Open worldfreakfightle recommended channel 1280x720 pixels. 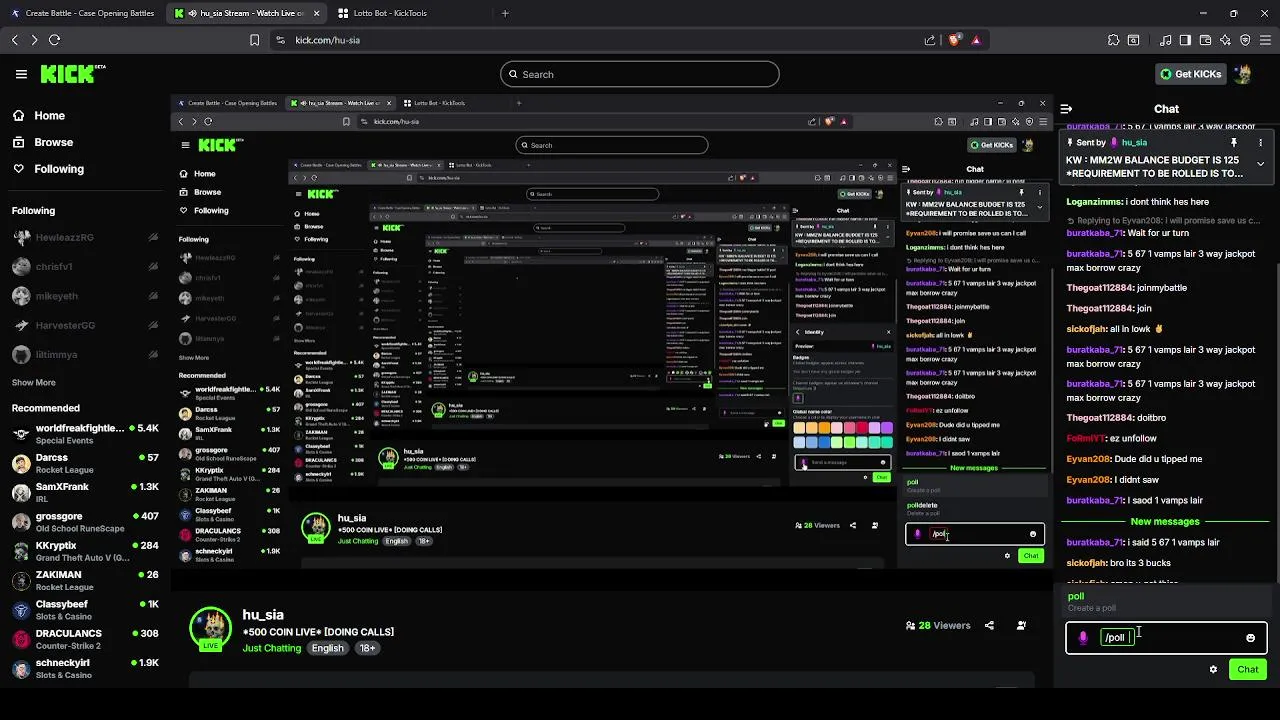pos(85,434)
